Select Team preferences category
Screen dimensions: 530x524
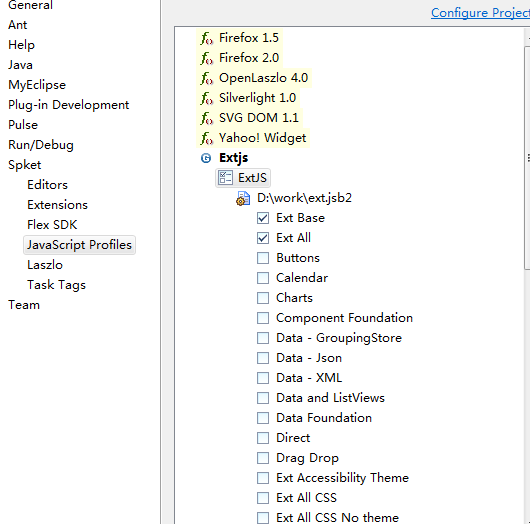pos(24,305)
